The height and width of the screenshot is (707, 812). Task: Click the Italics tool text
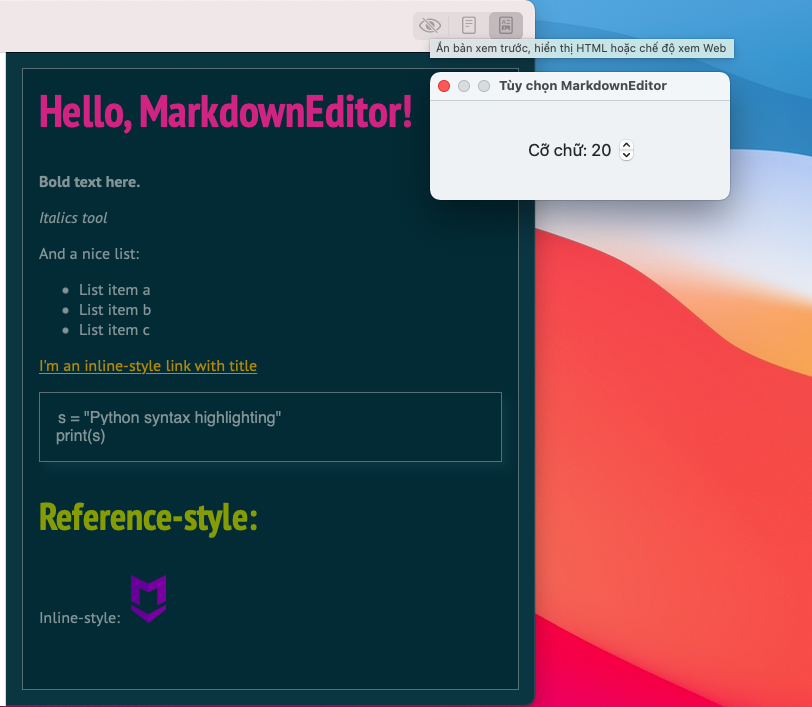coord(73,218)
